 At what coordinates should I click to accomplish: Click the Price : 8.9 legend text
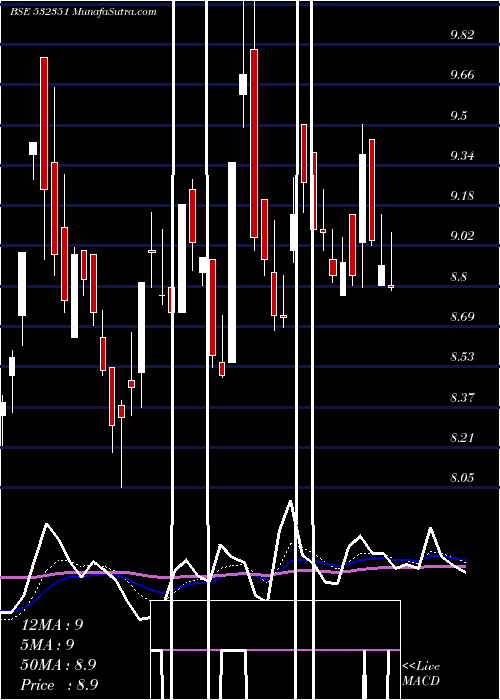tap(59, 685)
